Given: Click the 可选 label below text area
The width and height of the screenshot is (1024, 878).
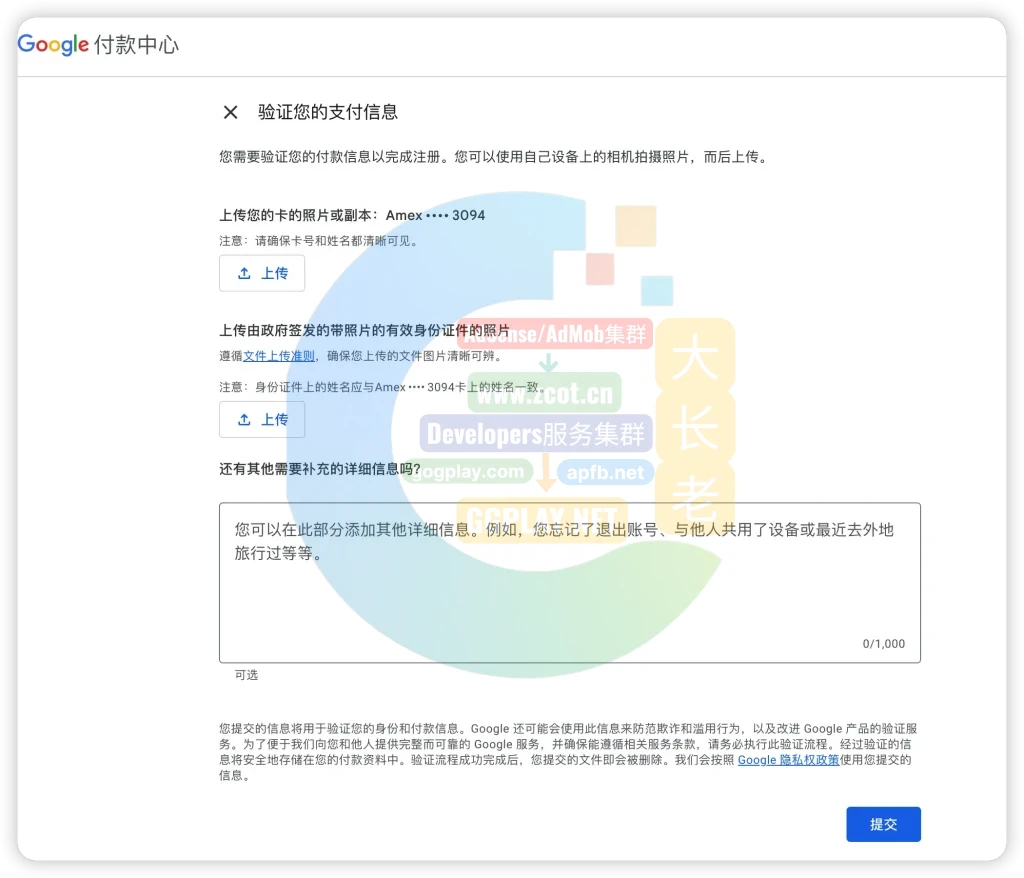Looking at the screenshot, I should click(x=246, y=675).
